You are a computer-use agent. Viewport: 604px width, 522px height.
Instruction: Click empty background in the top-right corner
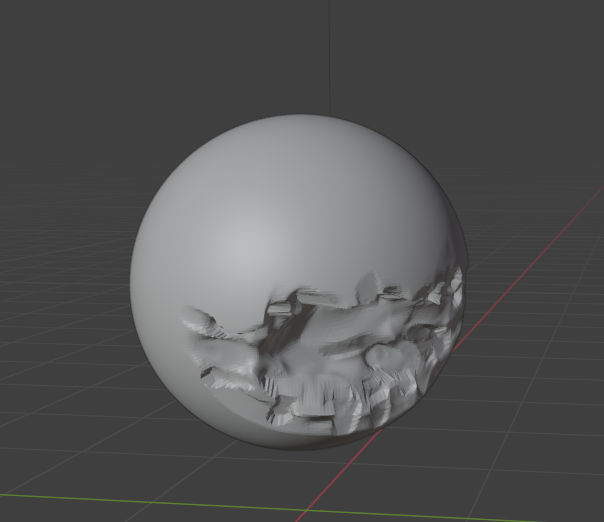coord(560,40)
